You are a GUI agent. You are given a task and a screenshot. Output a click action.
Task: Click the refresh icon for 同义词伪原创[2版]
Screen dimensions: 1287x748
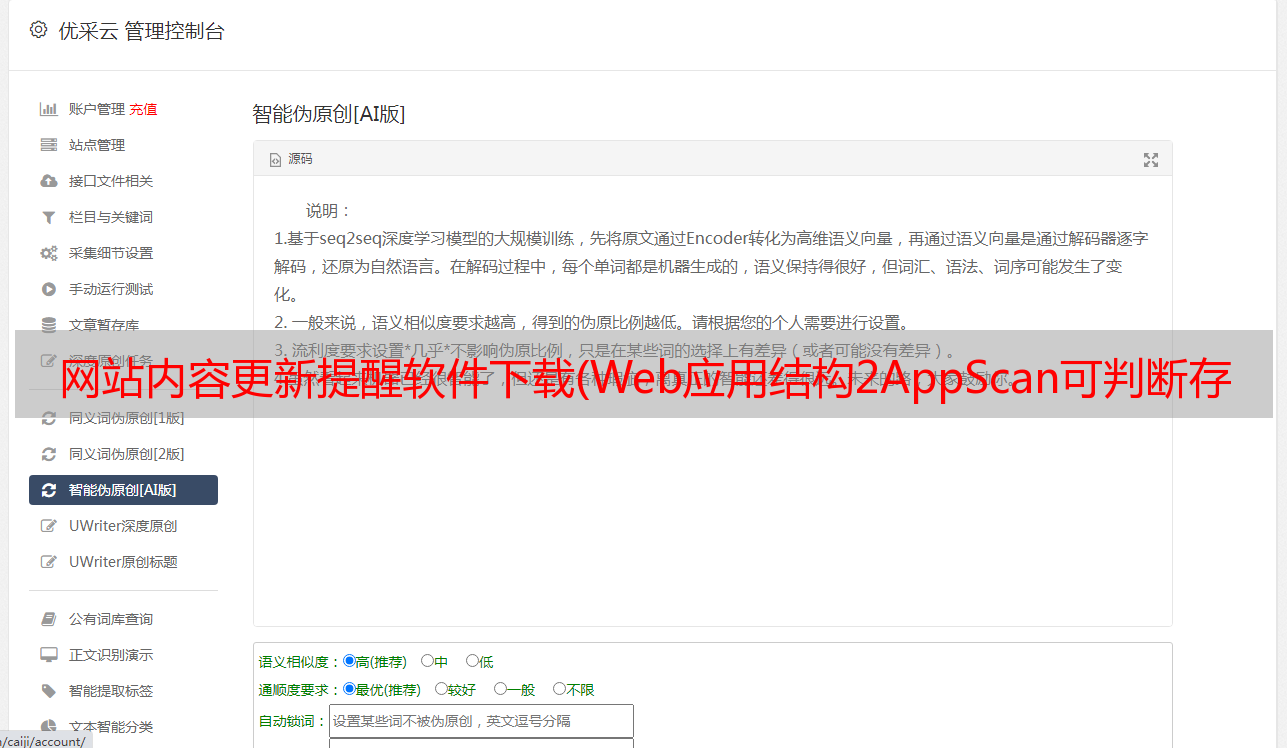[48, 454]
